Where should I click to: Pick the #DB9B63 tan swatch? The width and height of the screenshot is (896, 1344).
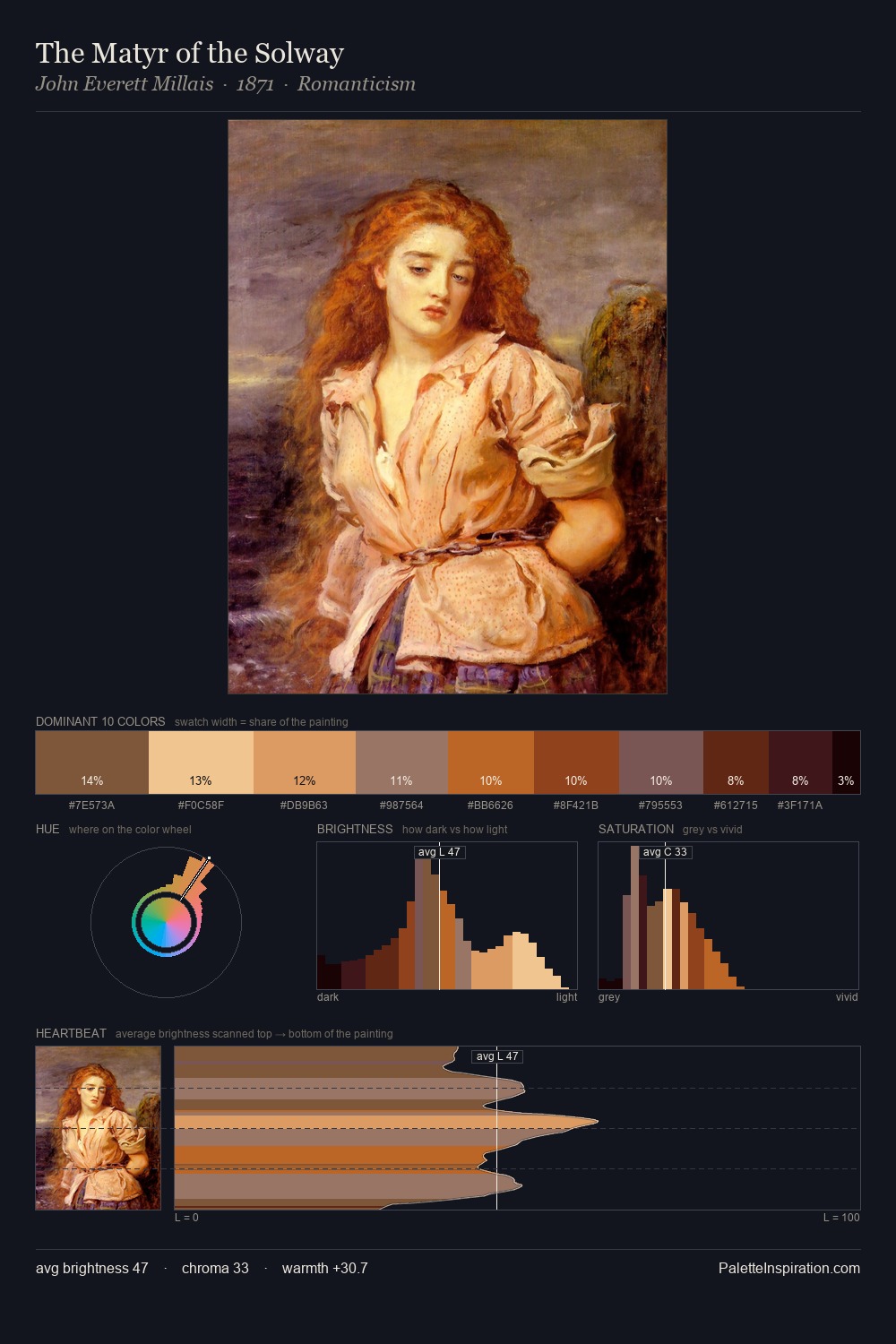[x=305, y=762]
